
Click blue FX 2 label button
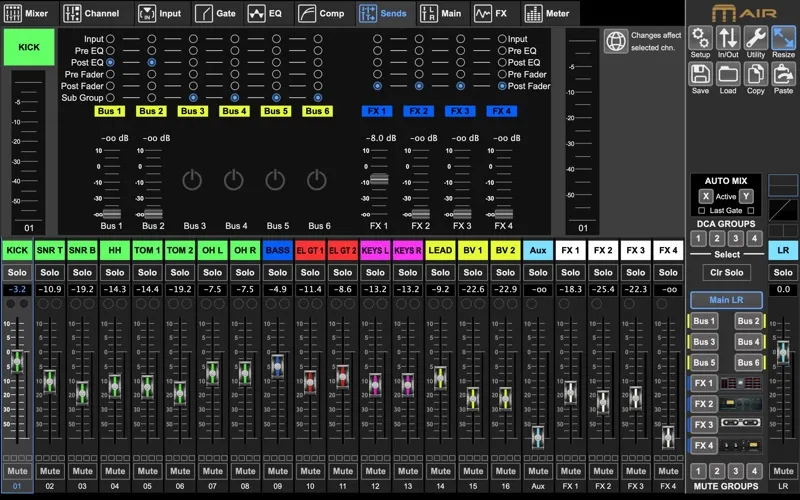pyautogui.click(x=418, y=111)
